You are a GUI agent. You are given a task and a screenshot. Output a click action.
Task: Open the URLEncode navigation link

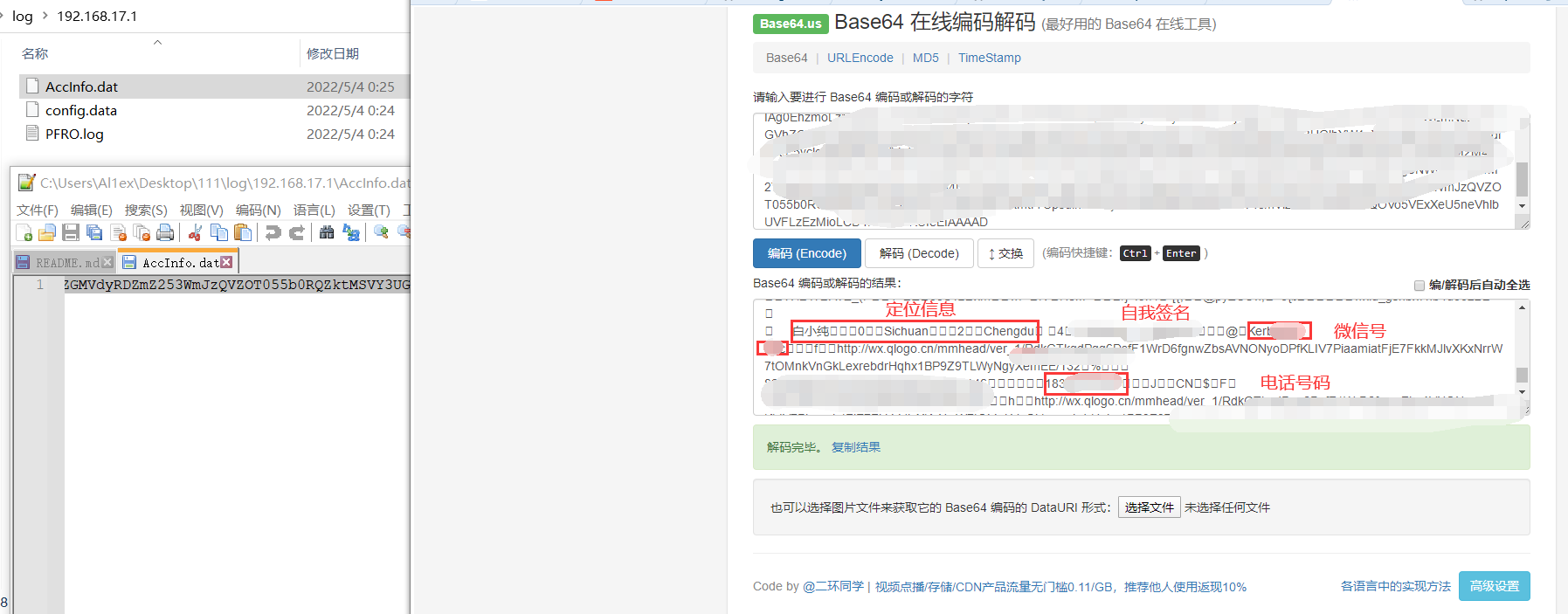tap(860, 58)
